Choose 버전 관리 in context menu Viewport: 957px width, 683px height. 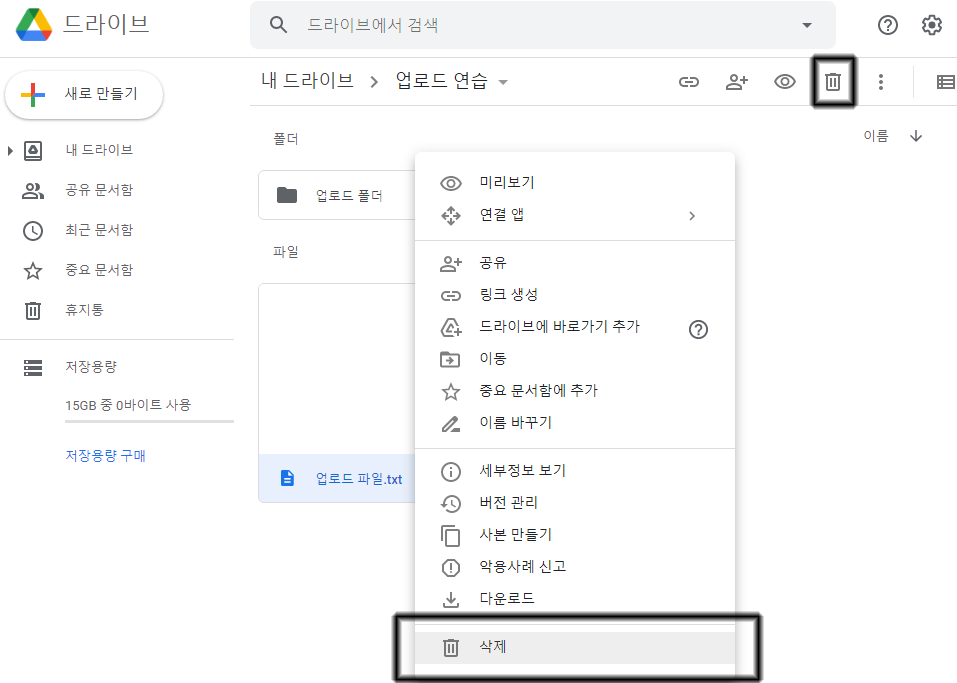pos(575,503)
